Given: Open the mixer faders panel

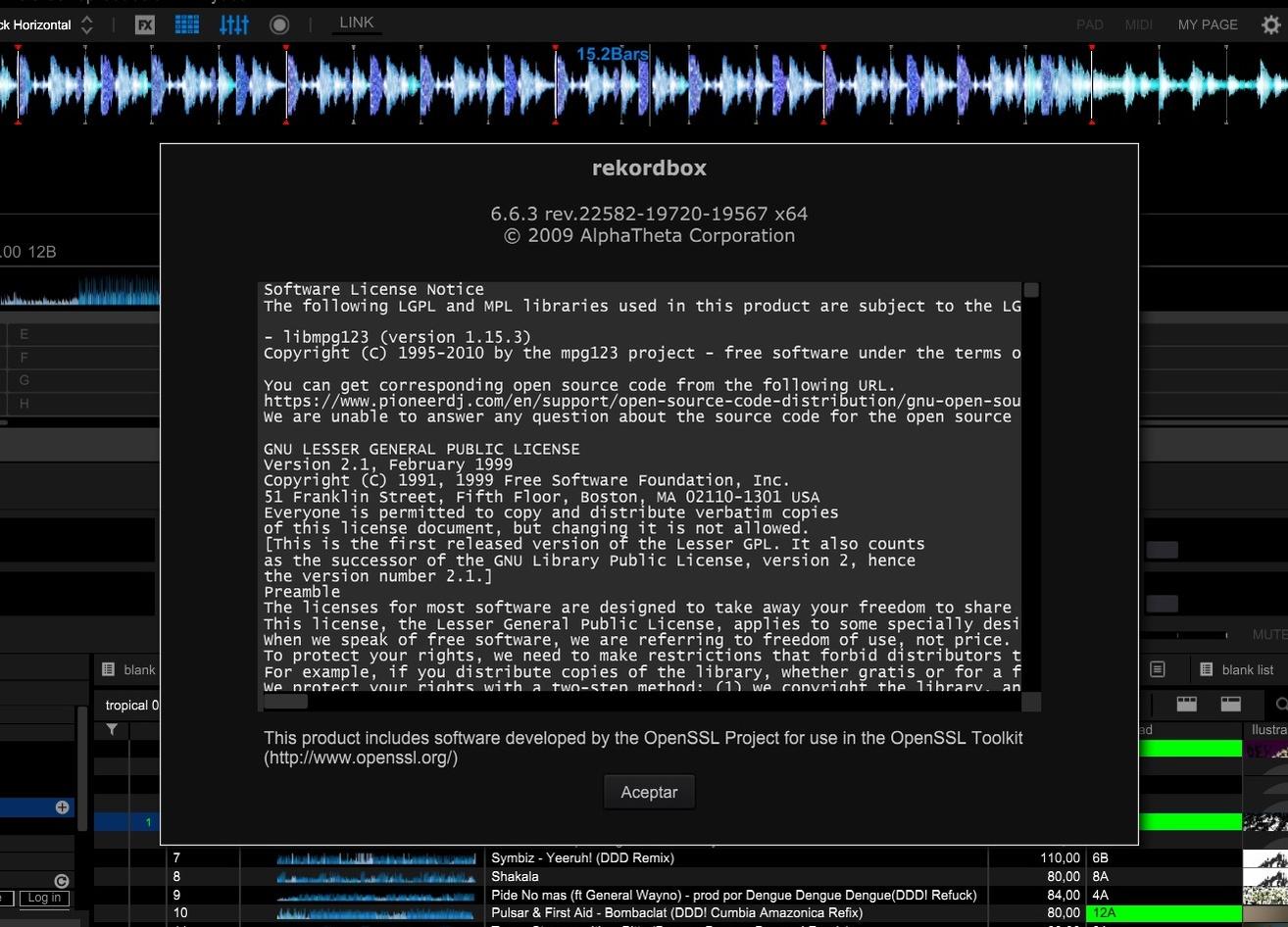Looking at the screenshot, I should (x=234, y=24).
